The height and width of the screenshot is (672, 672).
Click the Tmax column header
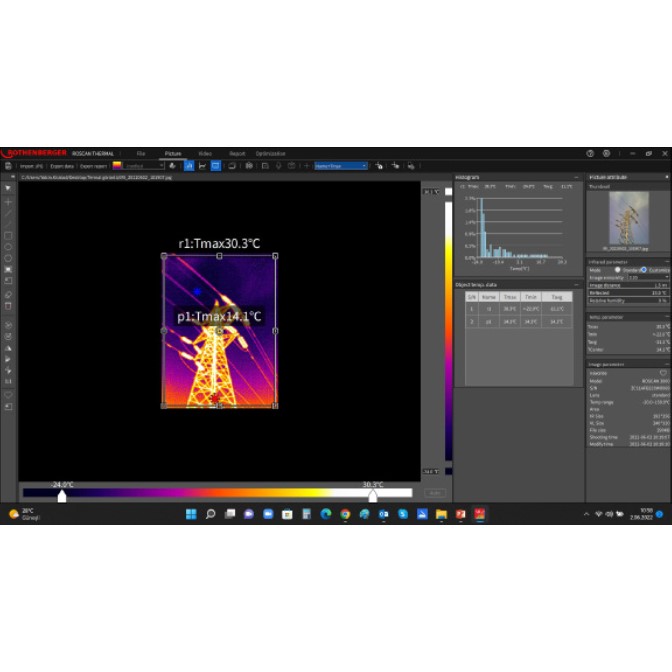pos(510,297)
